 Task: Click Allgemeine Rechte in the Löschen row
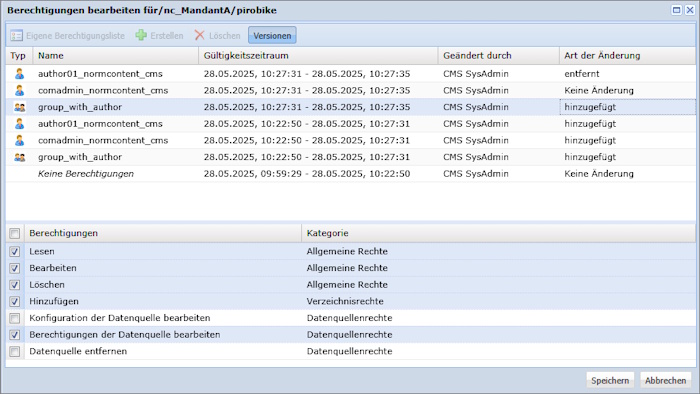347,285
